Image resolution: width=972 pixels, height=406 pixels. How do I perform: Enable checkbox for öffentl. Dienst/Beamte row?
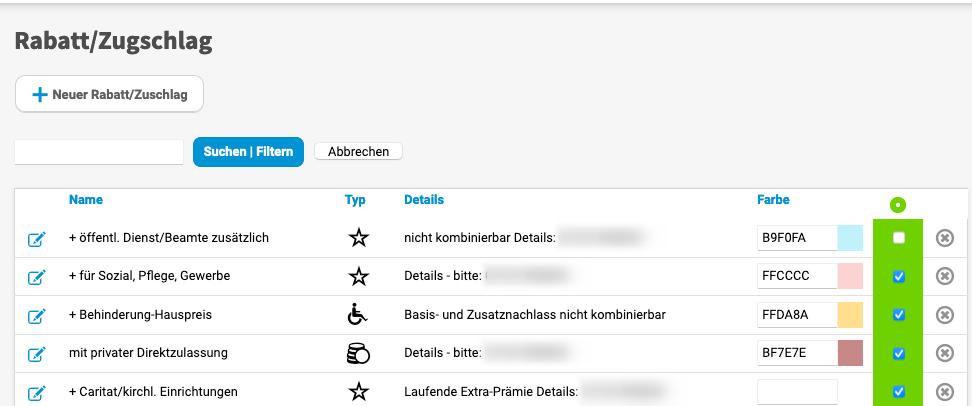(898, 238)
